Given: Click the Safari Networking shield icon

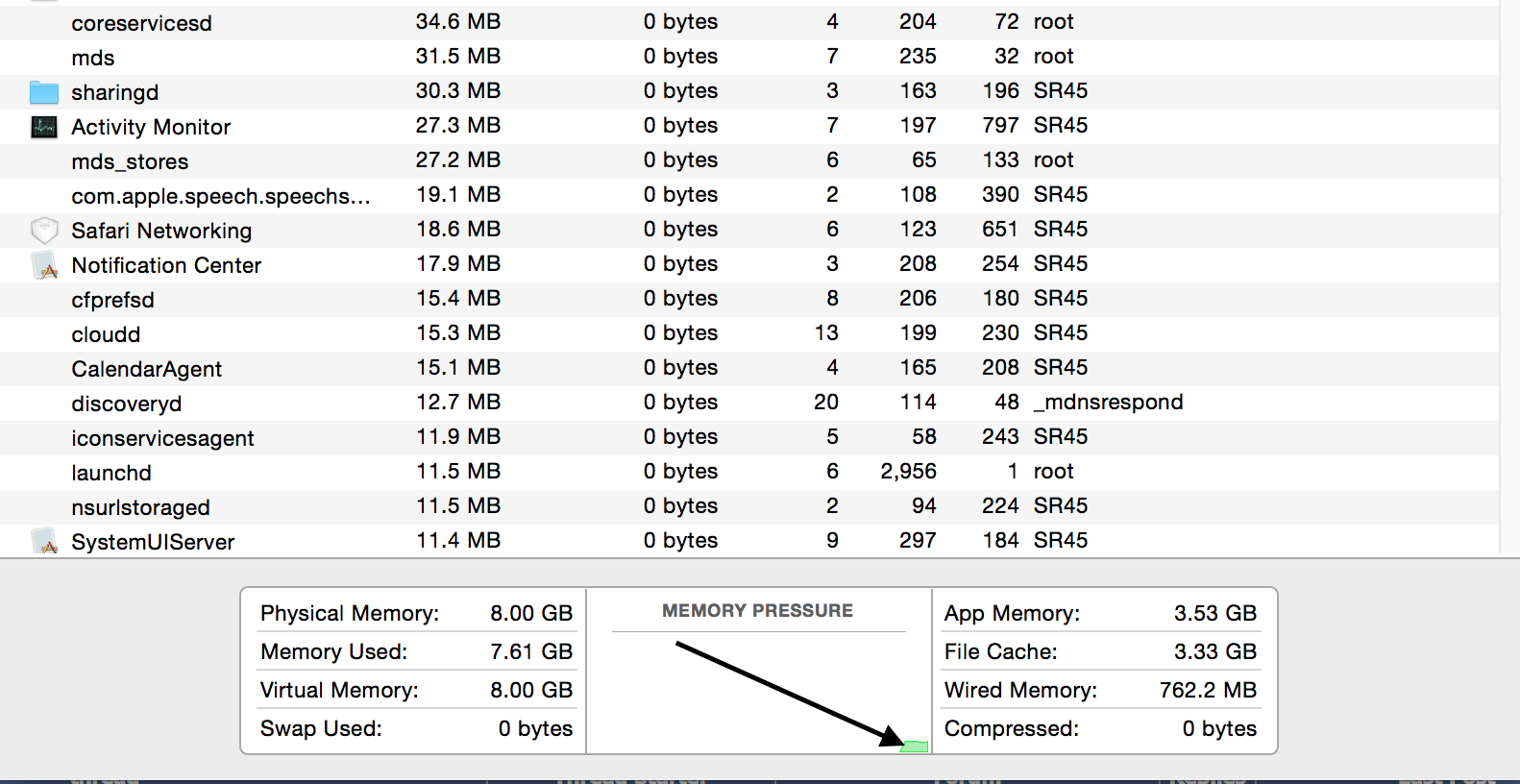Looking at the screenshot, I should click(44, 231).
